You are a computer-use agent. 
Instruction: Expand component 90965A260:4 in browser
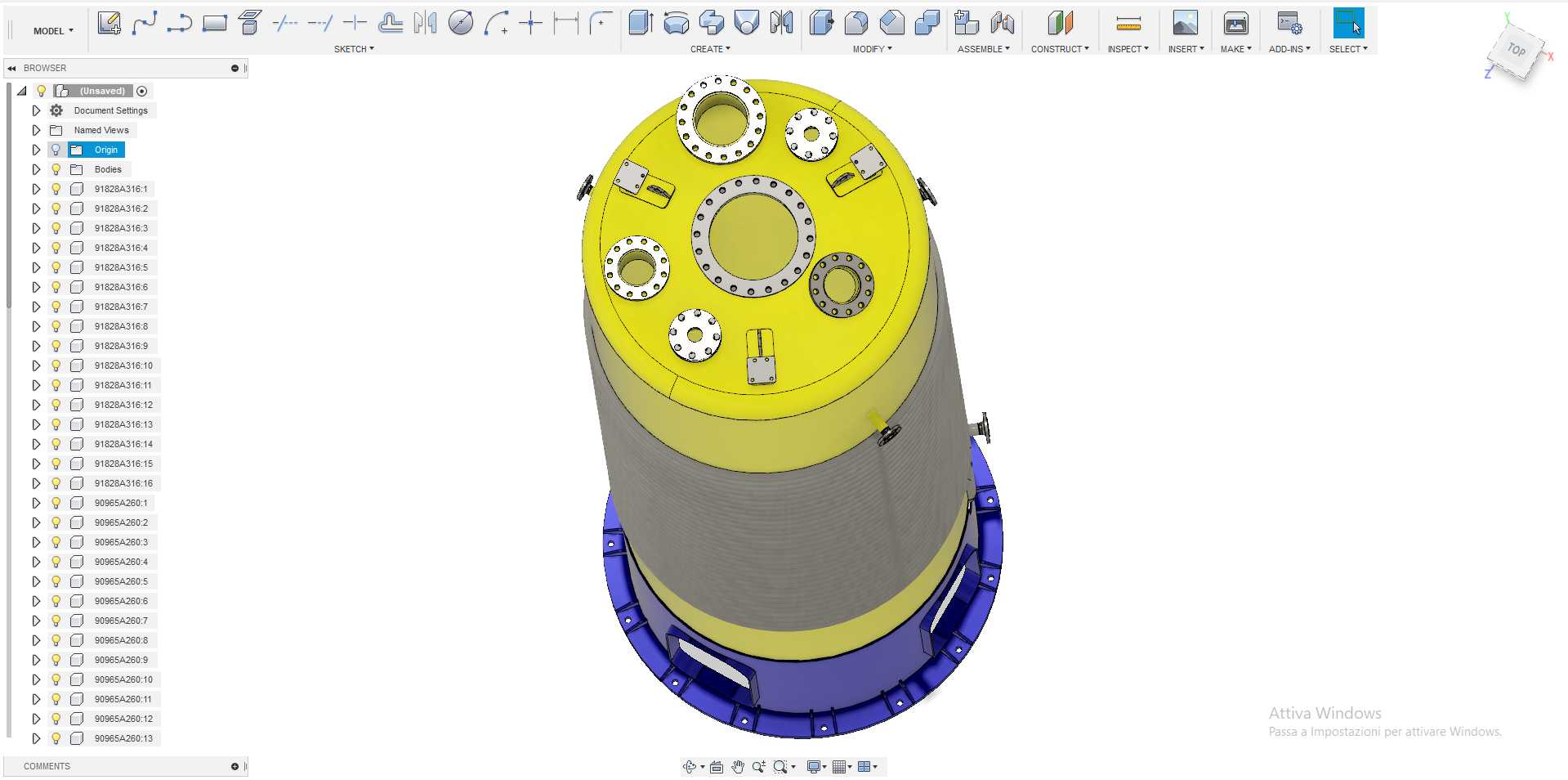point(36,562)
